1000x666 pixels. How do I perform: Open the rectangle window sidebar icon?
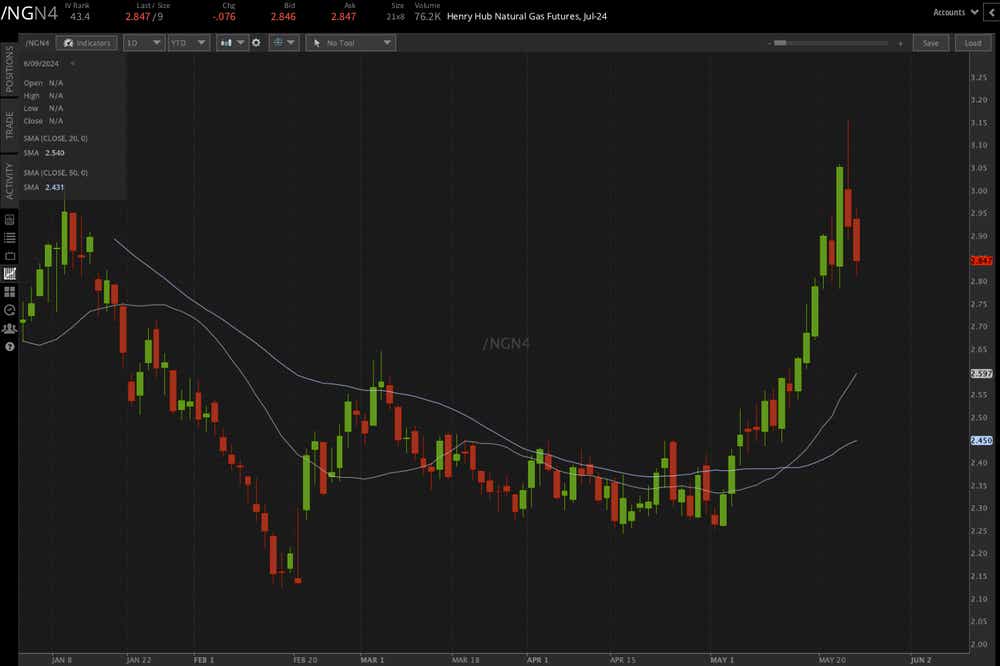click(x=10, y=256)
